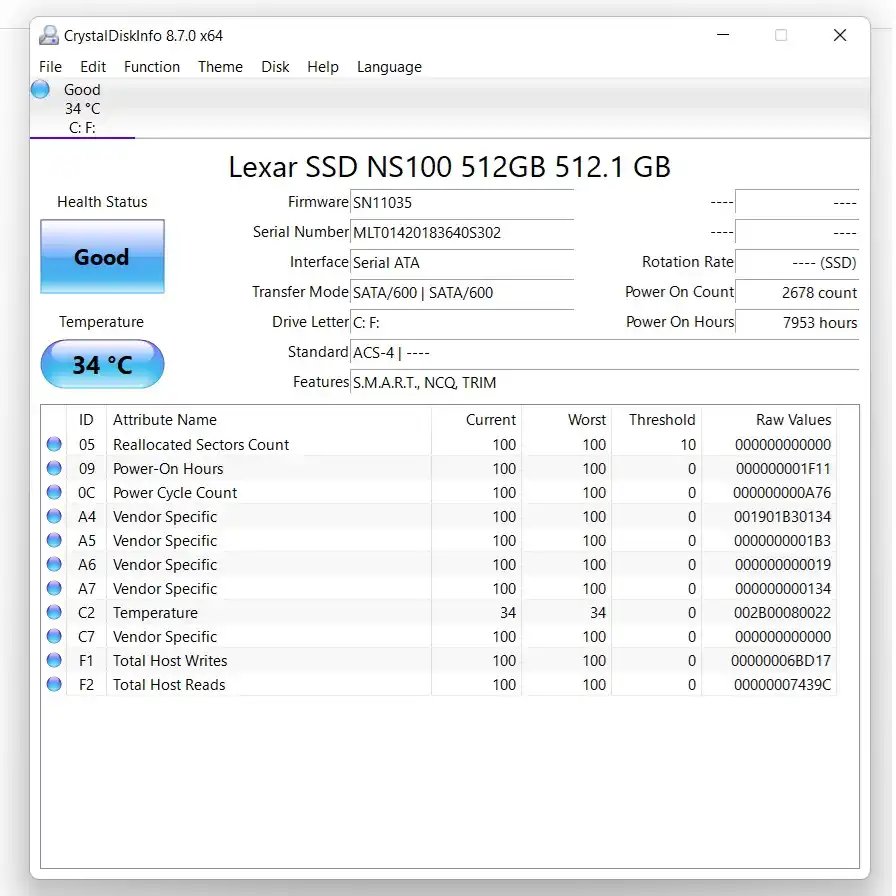
Task: Click status orb in the C7 row
Action: [x=54, y=636]
